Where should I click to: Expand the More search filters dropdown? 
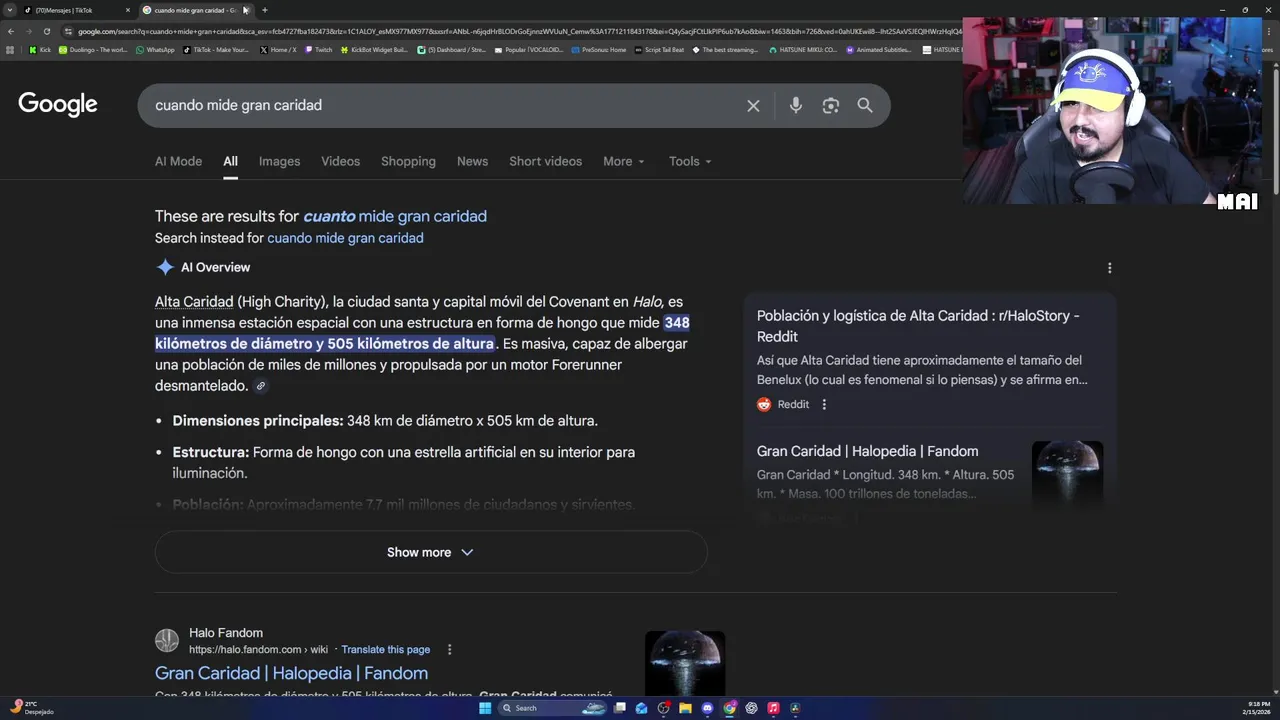(x=624, y=161)
